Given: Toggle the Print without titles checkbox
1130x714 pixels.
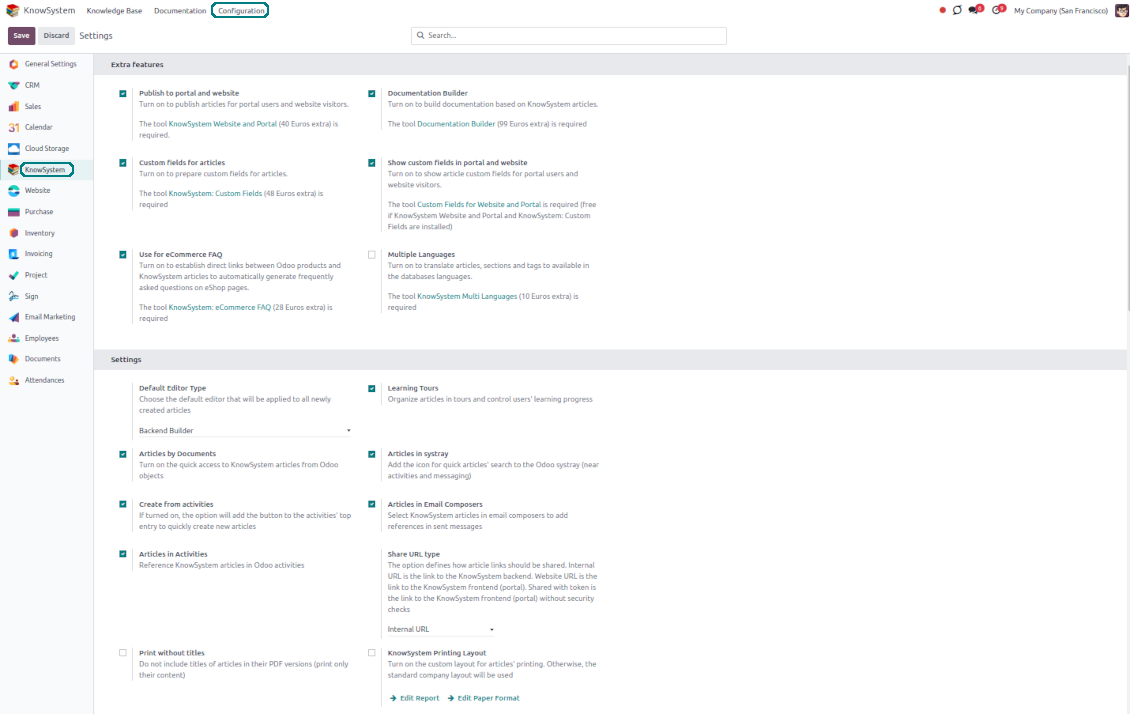Looking at the screenshot, I should coord(123,653).
